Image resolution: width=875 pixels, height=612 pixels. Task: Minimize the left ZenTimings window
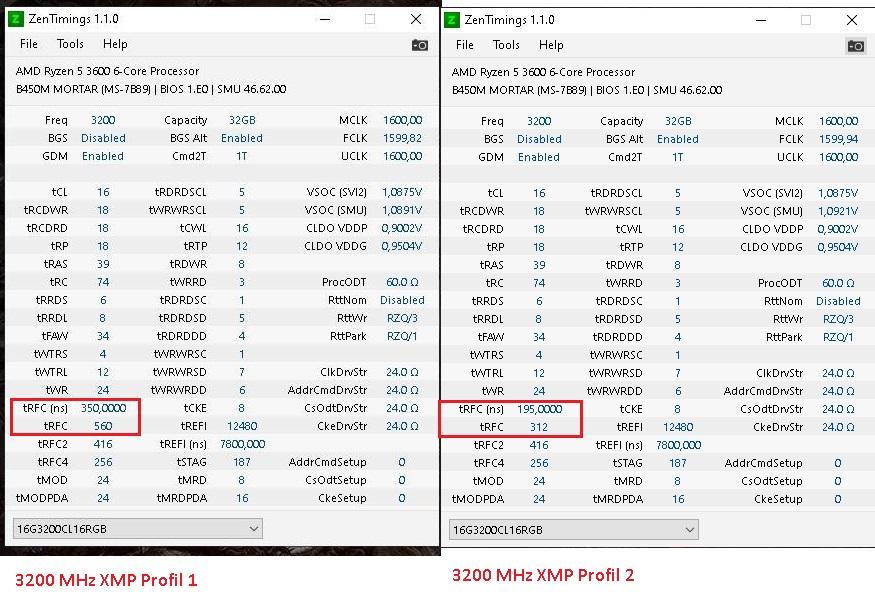[x=326, y=18]
